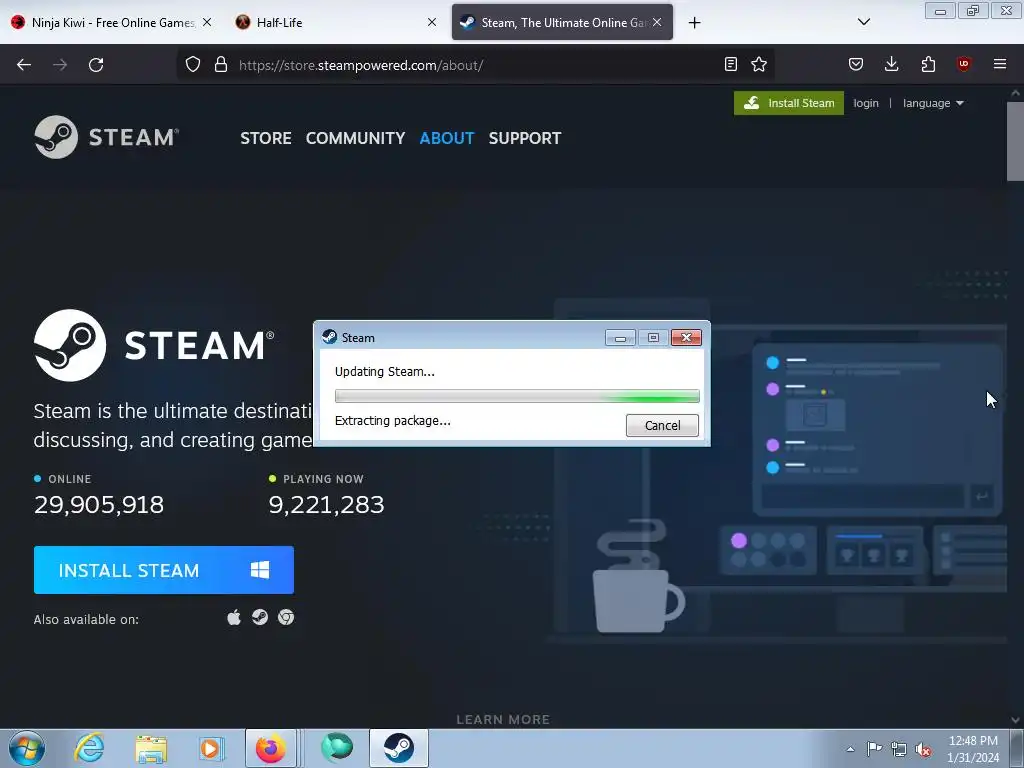The height and width of the screenshot is (768, 1024).
Task: Click the playing now count 9,221,283
Action: 327,504
